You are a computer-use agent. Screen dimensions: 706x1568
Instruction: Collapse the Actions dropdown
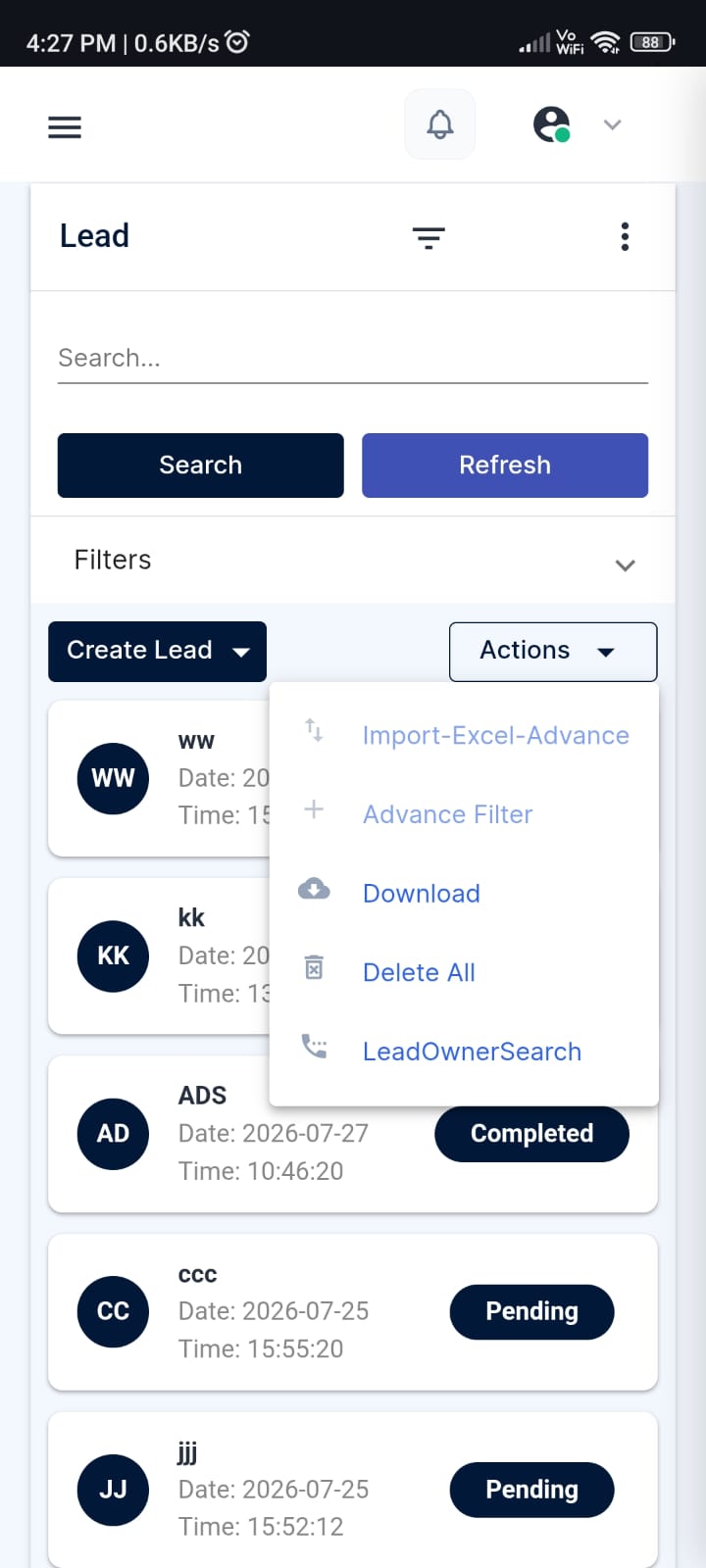tap(553, 652)
